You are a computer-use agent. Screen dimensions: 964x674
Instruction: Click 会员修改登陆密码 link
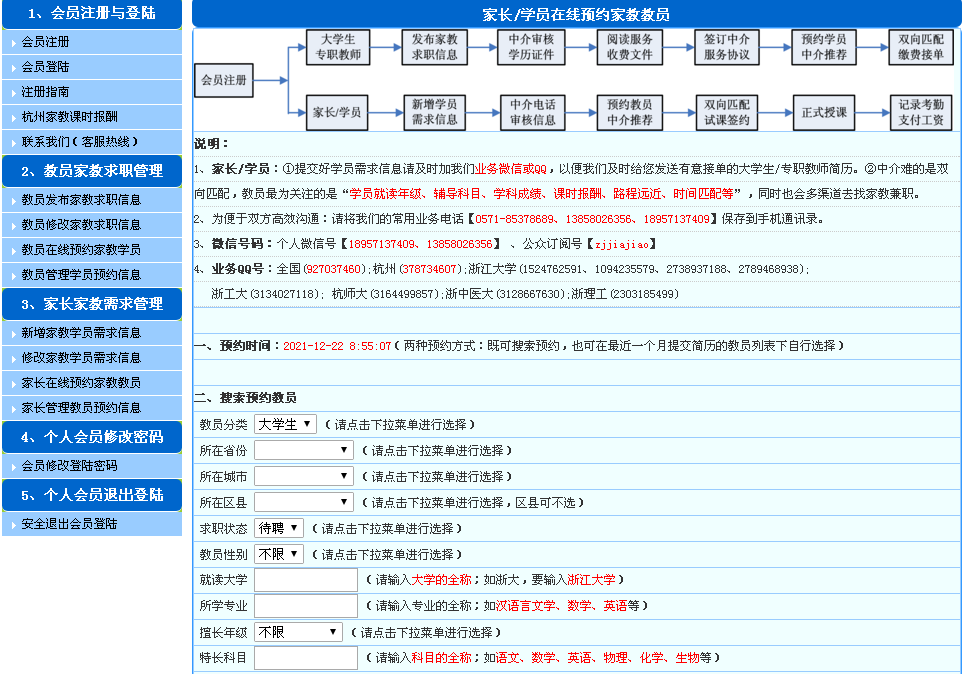(69, 466)
